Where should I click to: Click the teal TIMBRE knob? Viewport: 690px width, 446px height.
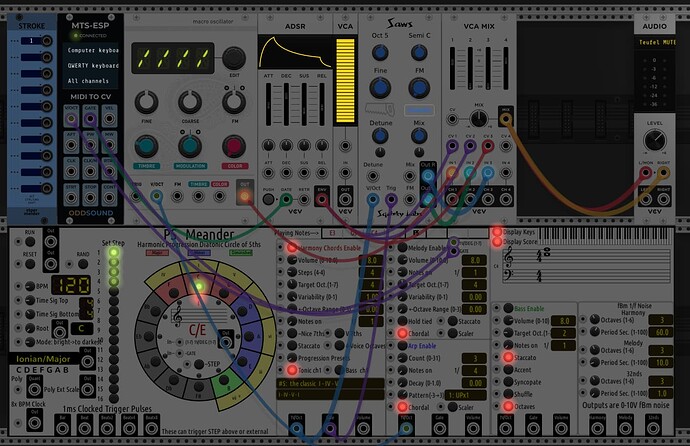click(146, 146)
